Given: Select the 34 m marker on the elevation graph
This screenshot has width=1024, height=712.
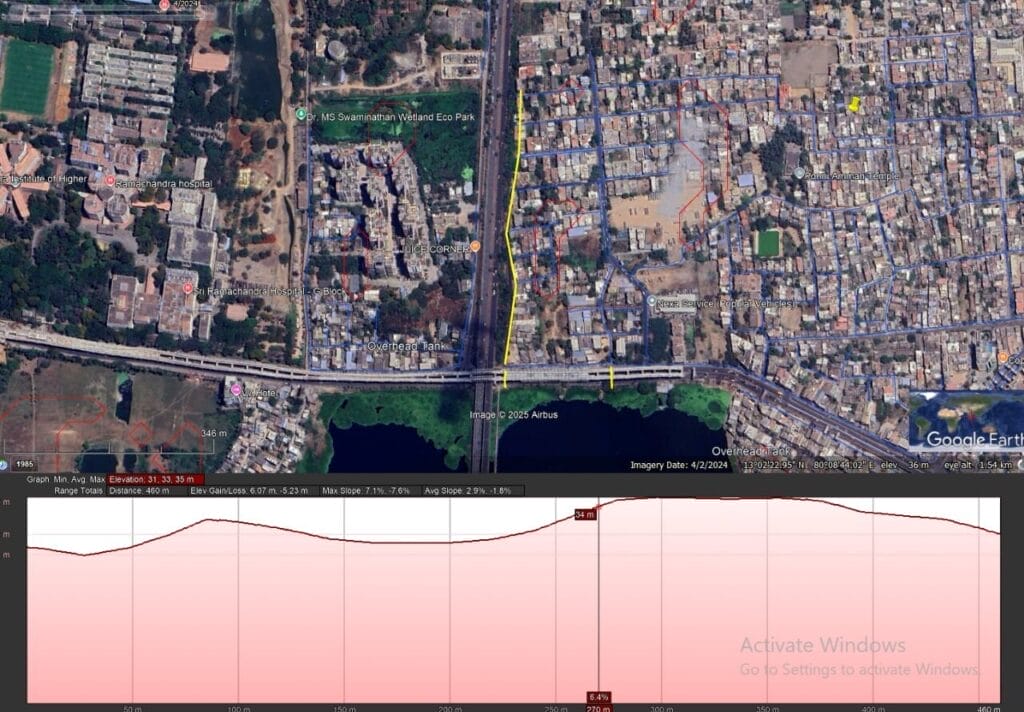Looking at the screenshot, I should coord(588,515).
